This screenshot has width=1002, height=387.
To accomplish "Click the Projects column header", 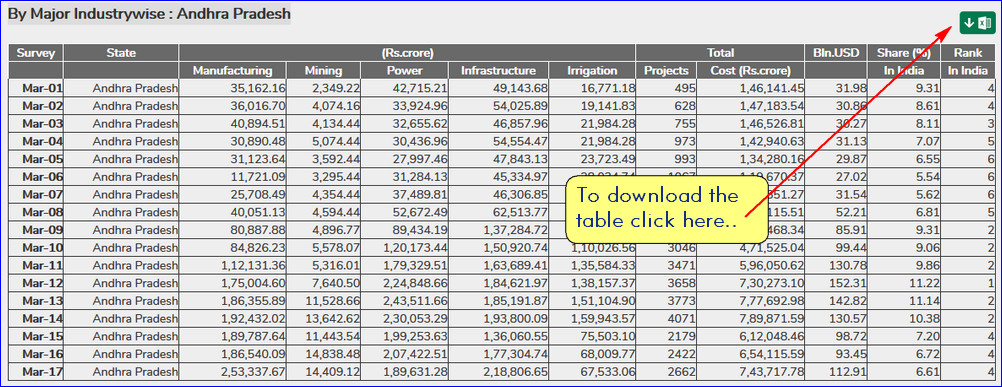I will click(667, 71).
